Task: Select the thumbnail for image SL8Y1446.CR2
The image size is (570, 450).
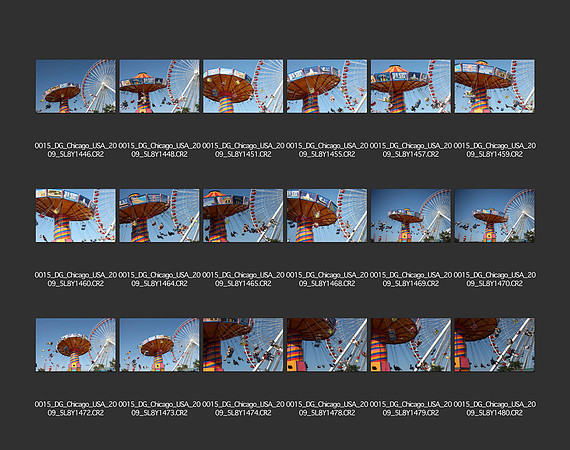Action: pyautogui.click(x=76, y=86)
